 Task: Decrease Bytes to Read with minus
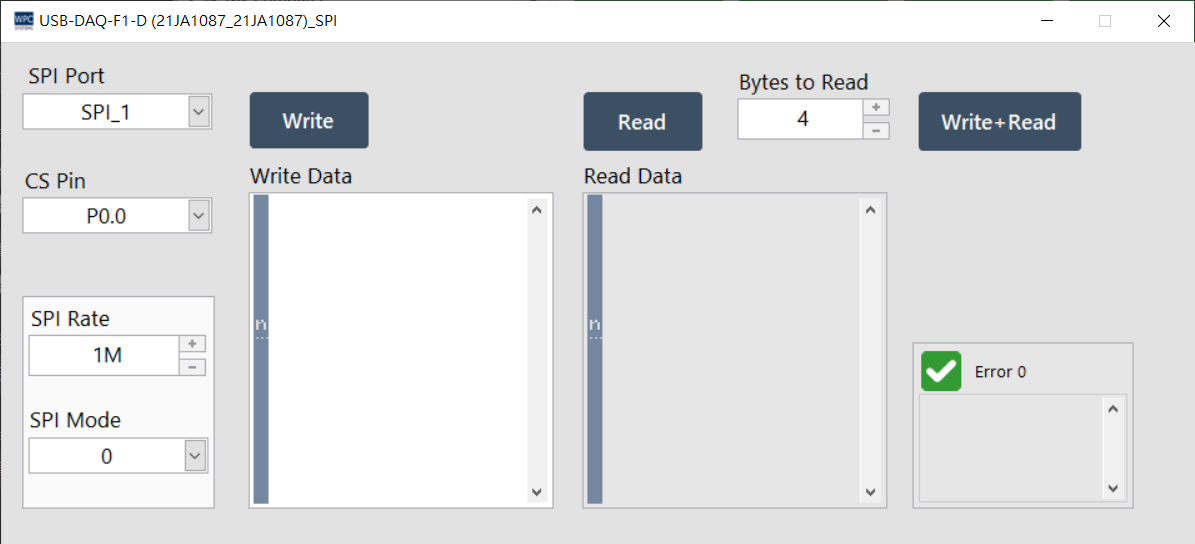[876, 130]
